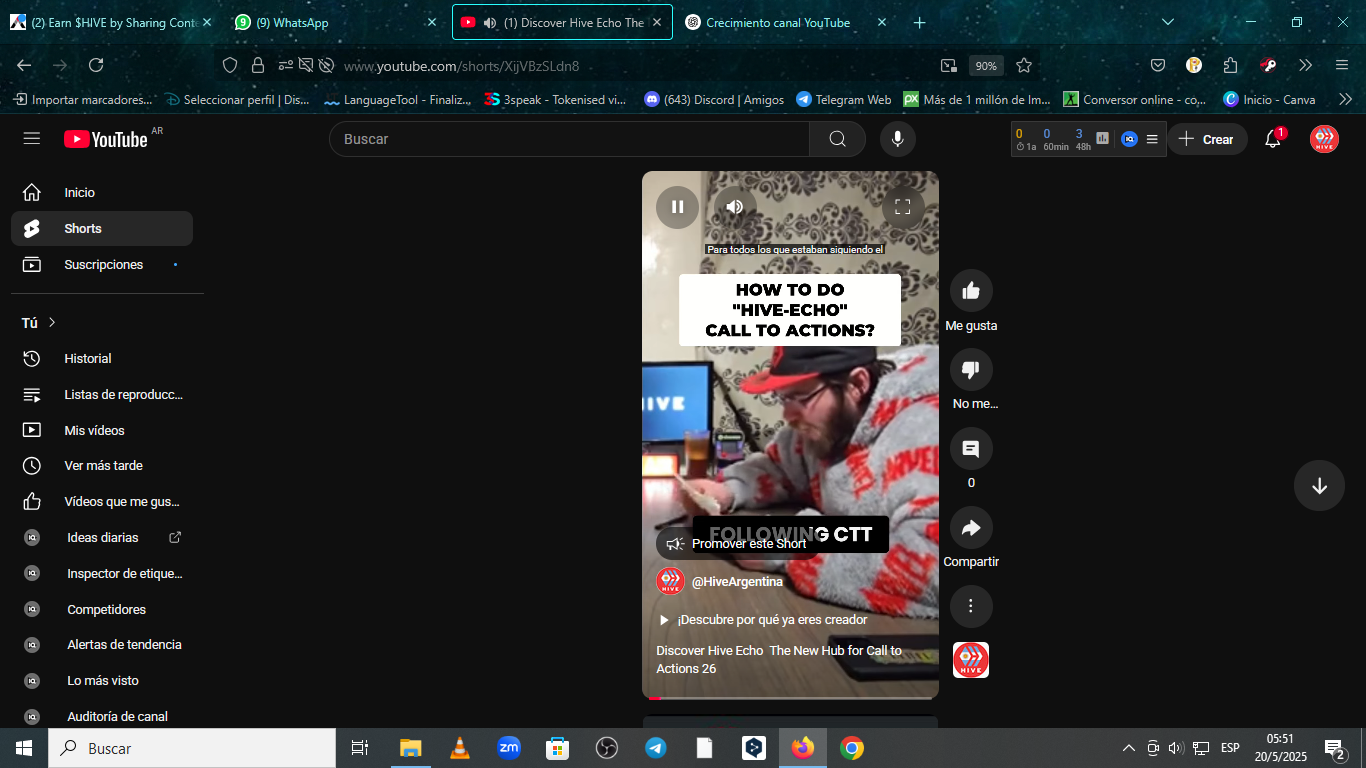Viewport: 1366px width, 768px height.
Task: Open Vídeos que me gustan
Action: [102, 502]
